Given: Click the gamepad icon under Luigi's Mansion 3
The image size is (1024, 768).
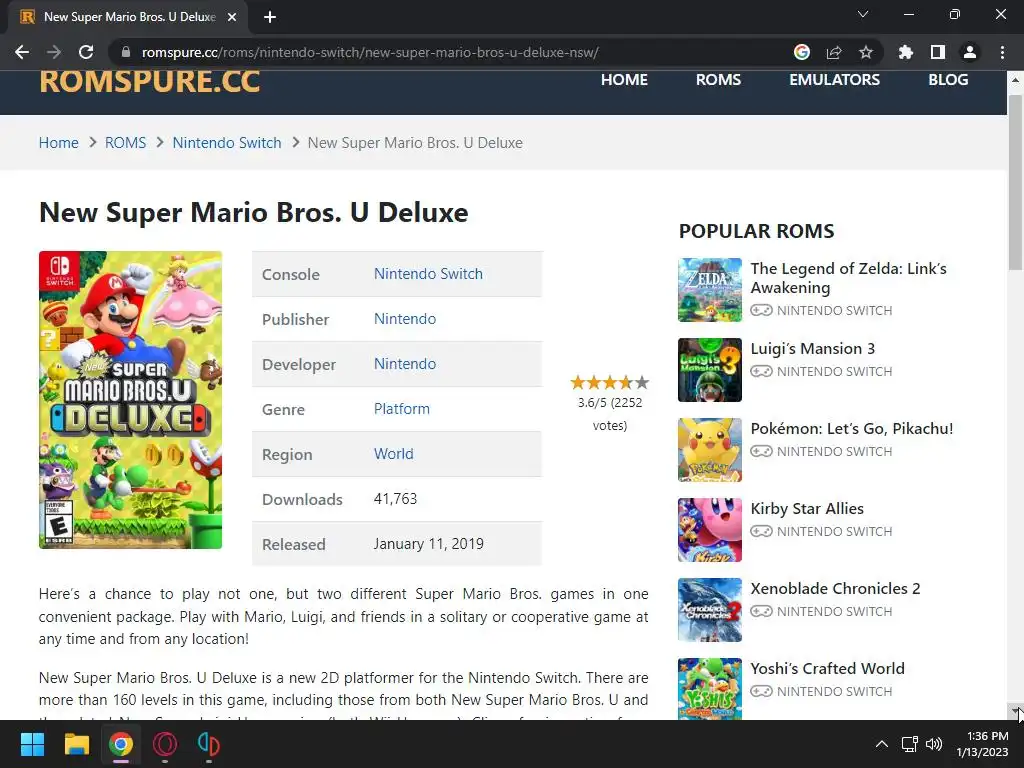Looking at the screenshot, I should coord(761,372).
